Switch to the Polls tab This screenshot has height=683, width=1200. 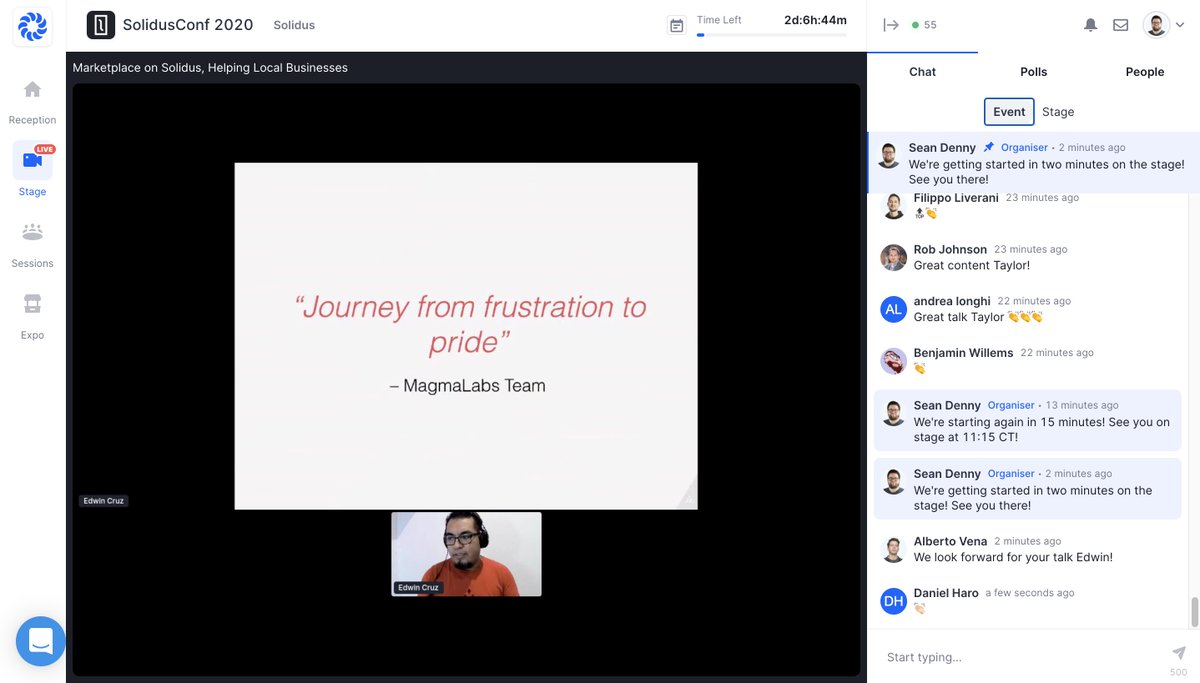pos(1033,72)
